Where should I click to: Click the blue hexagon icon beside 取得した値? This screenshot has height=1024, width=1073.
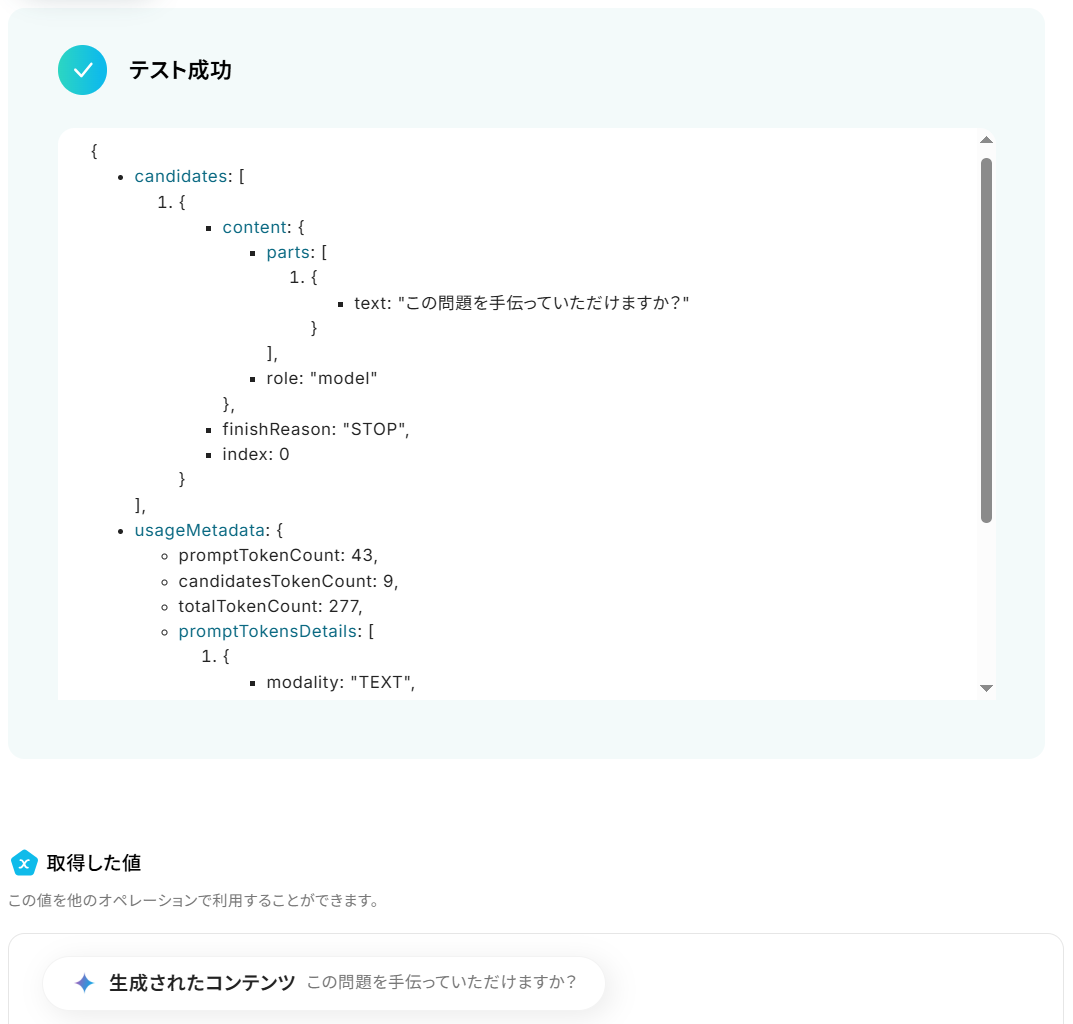pyautogui.click(x=24, y=862)
